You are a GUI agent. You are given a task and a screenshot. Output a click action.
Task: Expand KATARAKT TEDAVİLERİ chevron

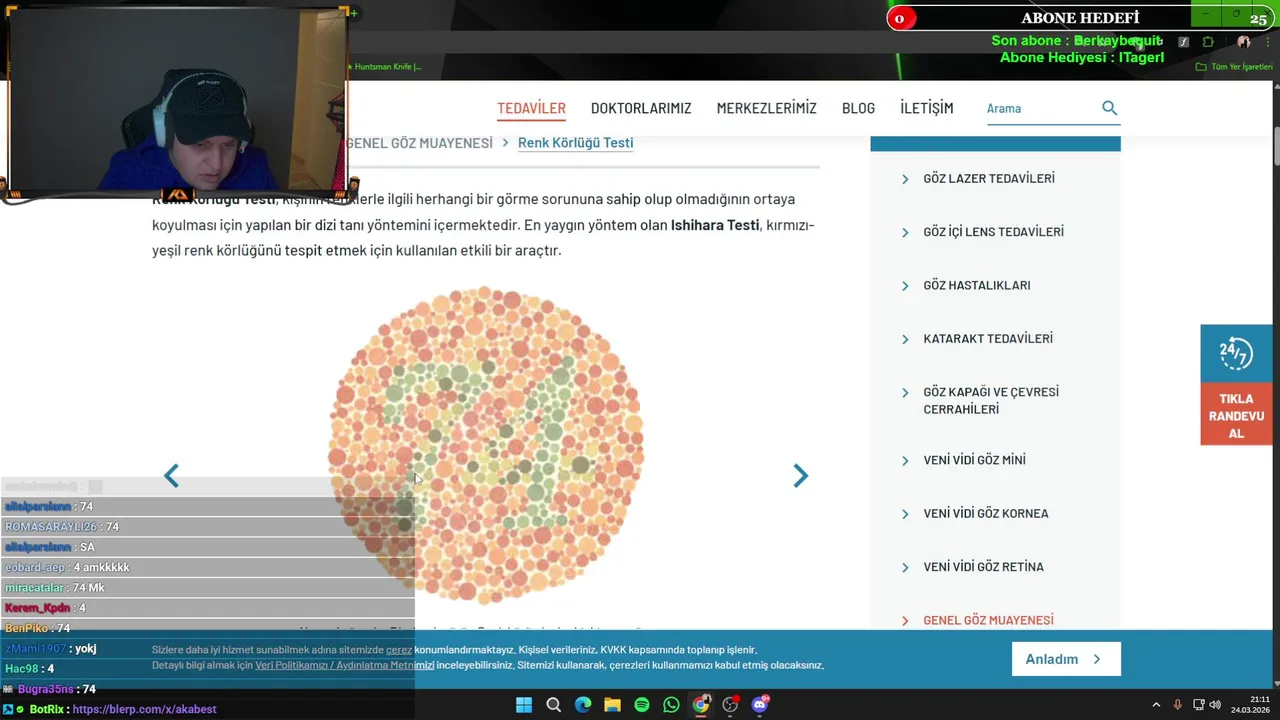[x=905, y=339]
